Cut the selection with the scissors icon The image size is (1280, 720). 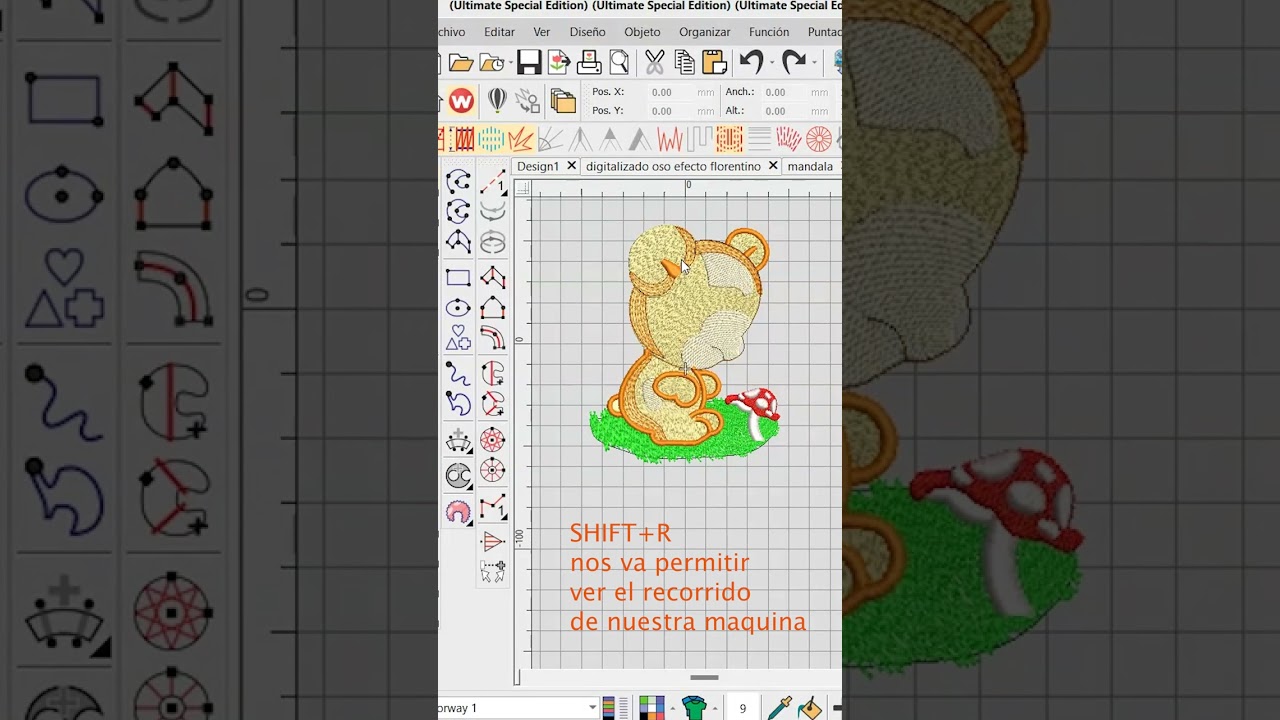655,63
